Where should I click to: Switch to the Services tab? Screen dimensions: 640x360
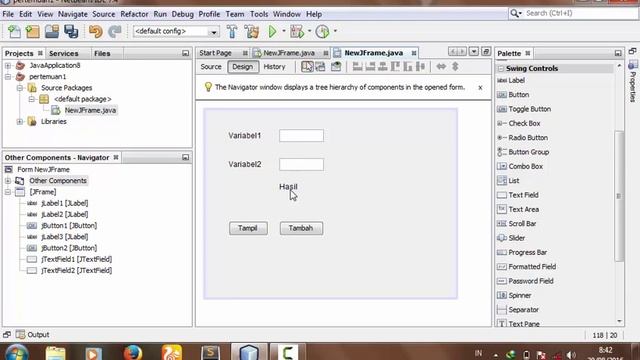point(64,53)
